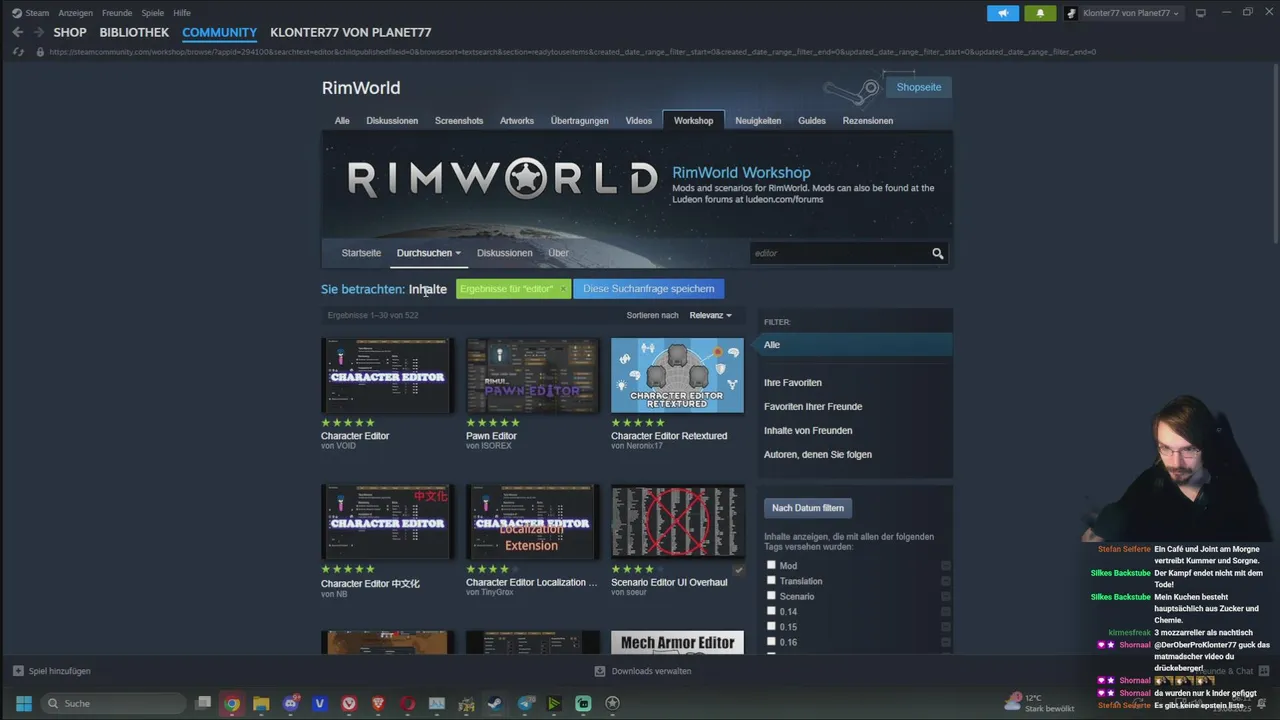Click Diese Suchanfrage speichern
Viewport: 1280px width, 720px height.
point(648,289)
